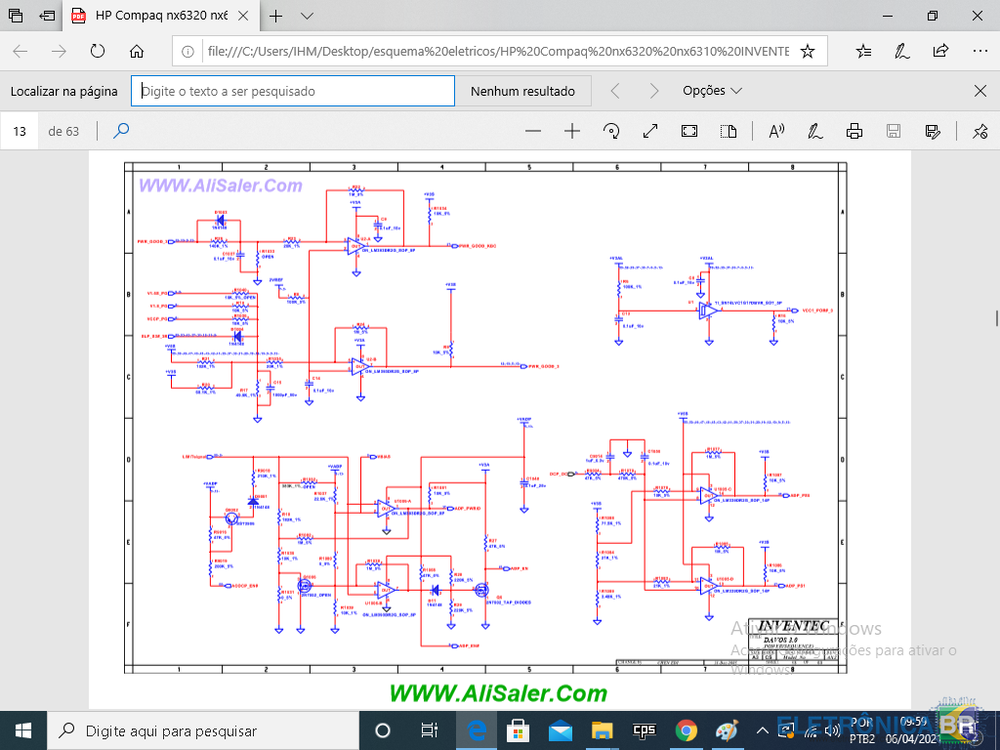Click the find on page text field
Screen dimensions: 1000x750
(x=295, y=91)
